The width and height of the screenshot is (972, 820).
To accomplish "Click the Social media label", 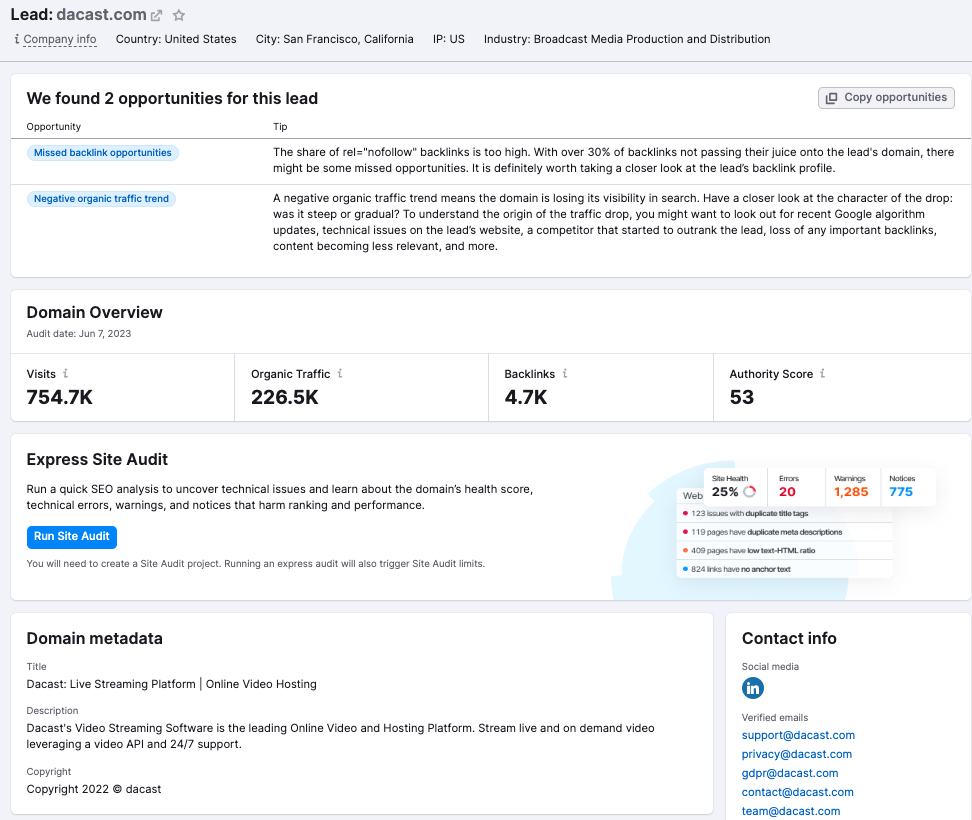I will click(771, 667).
